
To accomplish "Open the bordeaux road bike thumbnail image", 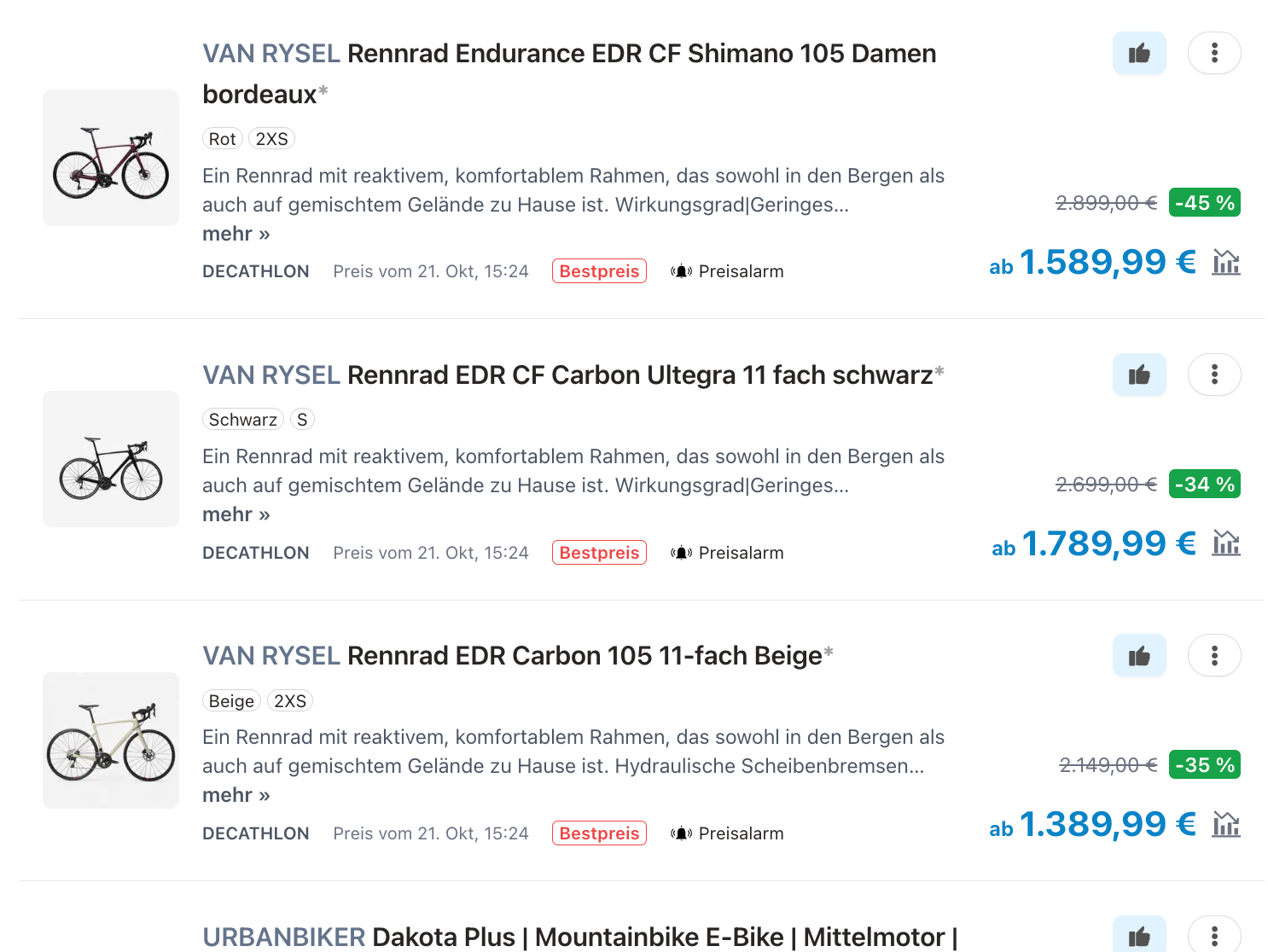I will tap(111, 158).
